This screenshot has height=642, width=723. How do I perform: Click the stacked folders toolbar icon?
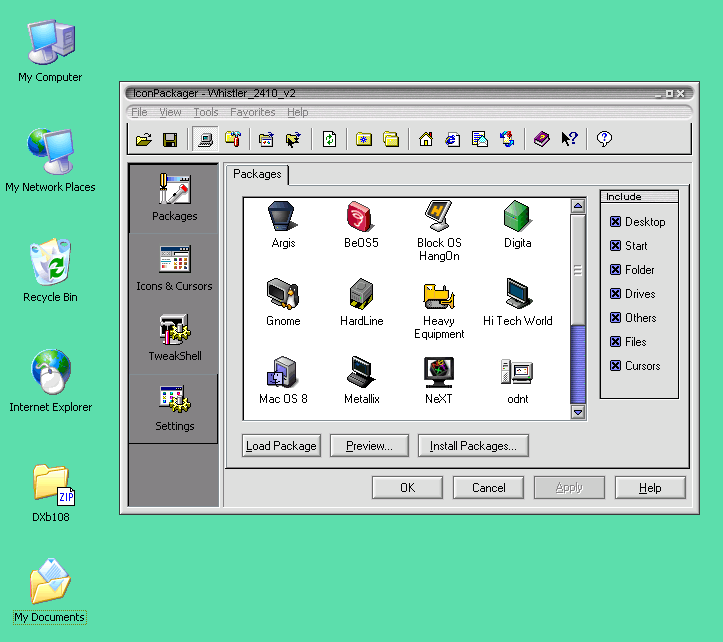(x=391, y=139)
